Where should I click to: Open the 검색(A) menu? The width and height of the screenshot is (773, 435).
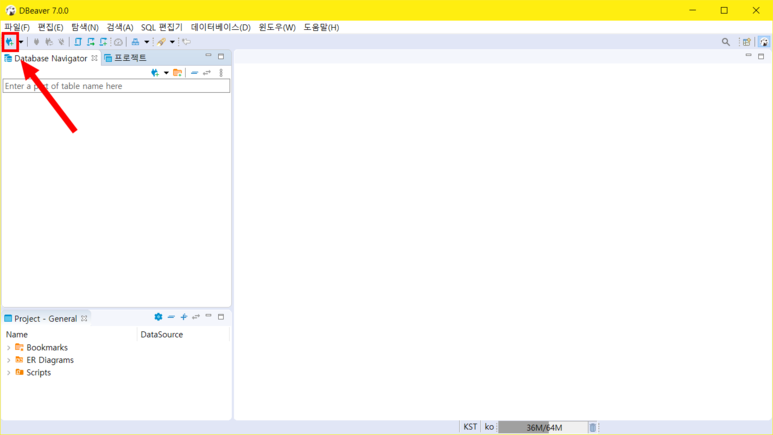point(120,27)
